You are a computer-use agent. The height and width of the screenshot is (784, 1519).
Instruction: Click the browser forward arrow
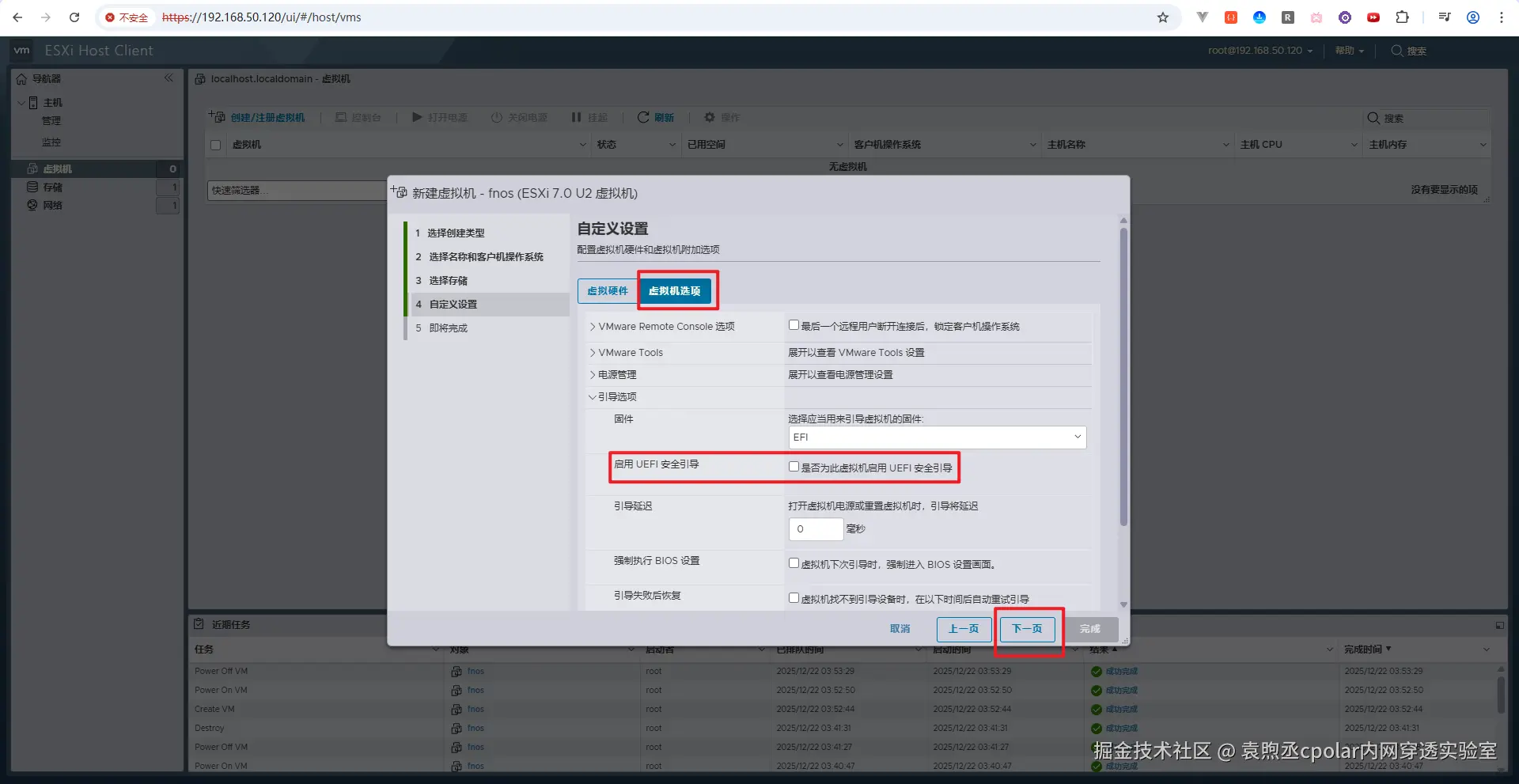click(46, 17)
